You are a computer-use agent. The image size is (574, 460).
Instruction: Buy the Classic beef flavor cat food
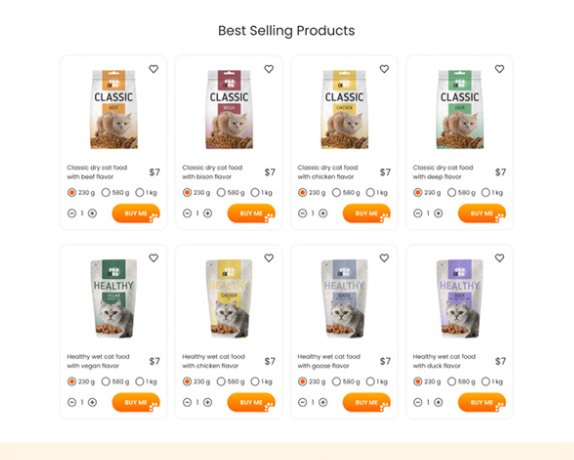click(136, 213)
